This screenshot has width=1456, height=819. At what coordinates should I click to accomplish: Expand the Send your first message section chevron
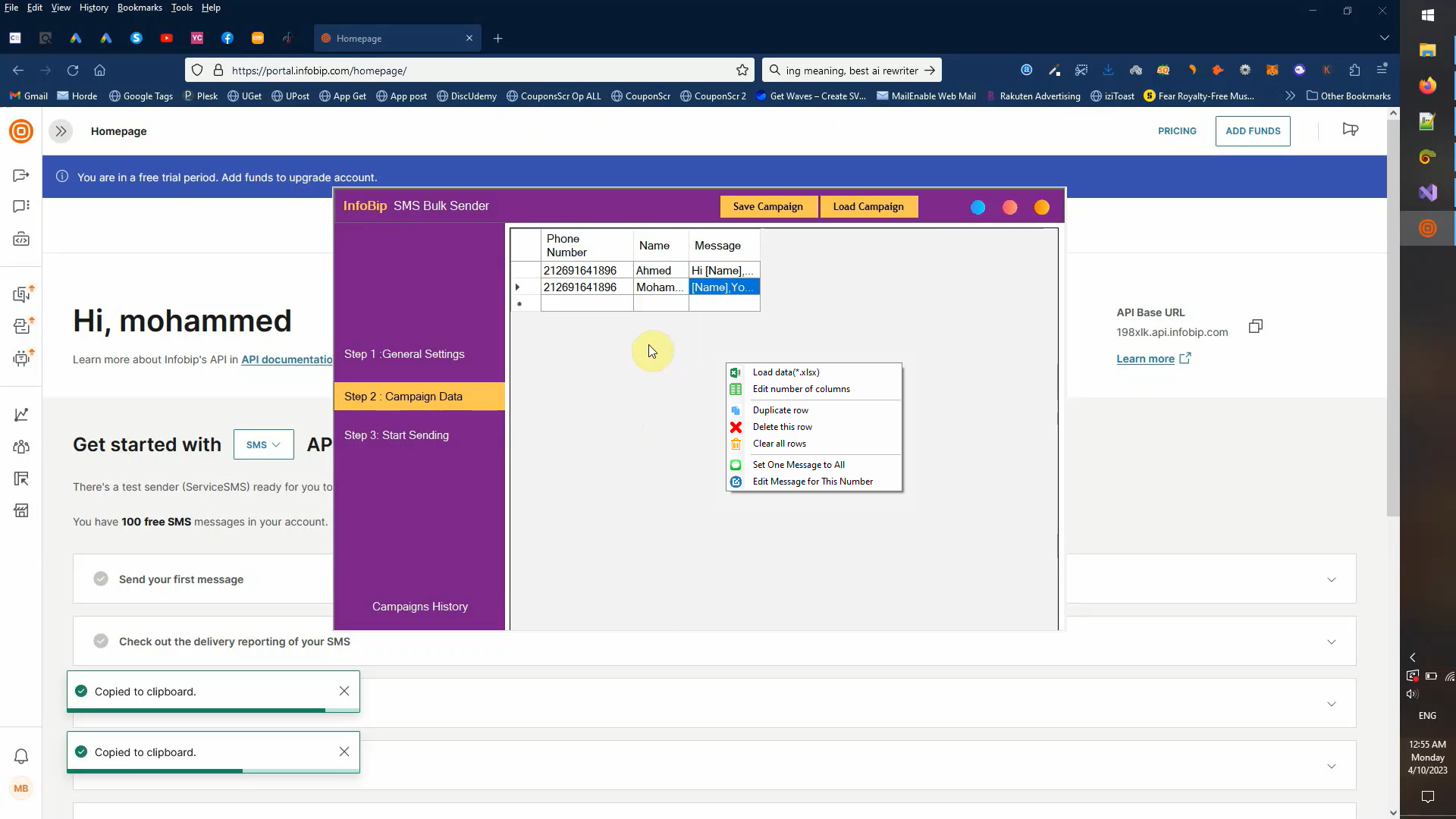[x=1331, y=580]
